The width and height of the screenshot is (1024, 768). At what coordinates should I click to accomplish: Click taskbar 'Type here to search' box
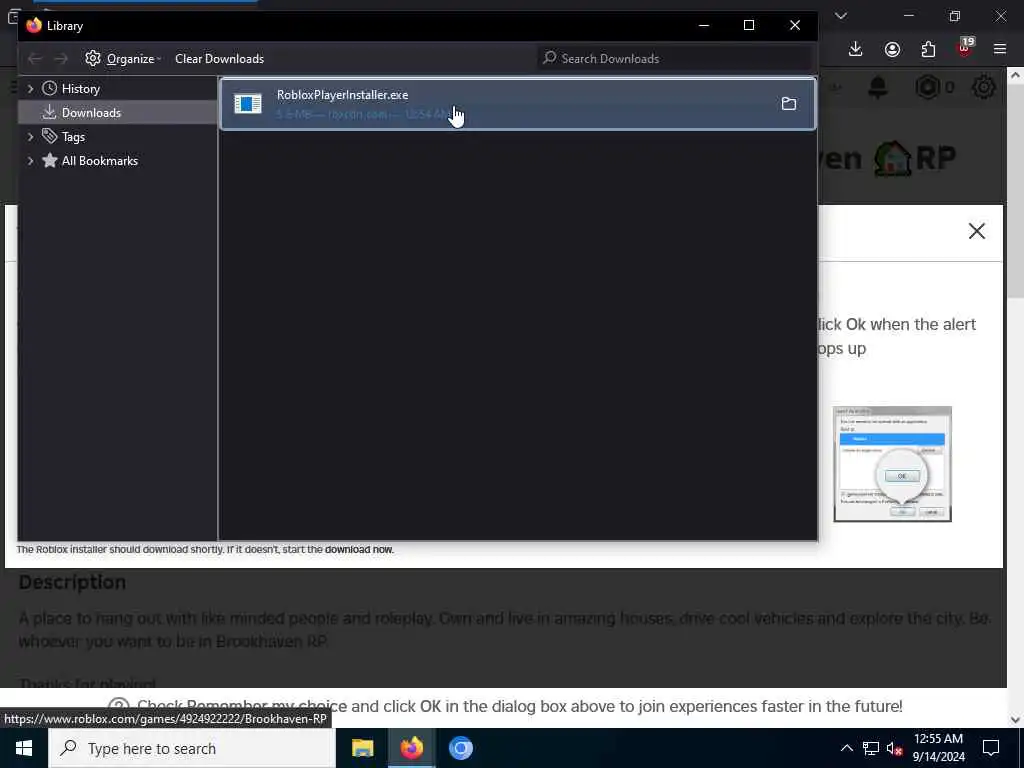click(192, 748)
